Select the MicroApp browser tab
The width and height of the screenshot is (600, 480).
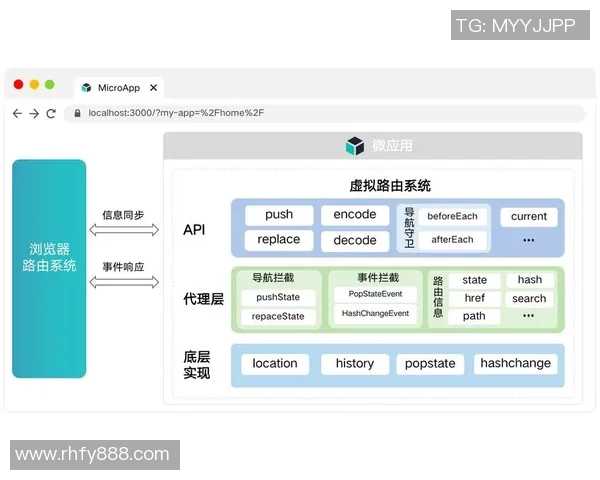point(119,88)
